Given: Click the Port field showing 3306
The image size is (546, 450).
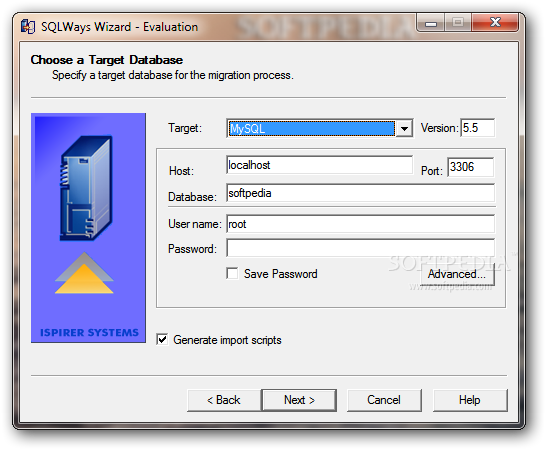Looking at the screenshot, I should 470,167.
